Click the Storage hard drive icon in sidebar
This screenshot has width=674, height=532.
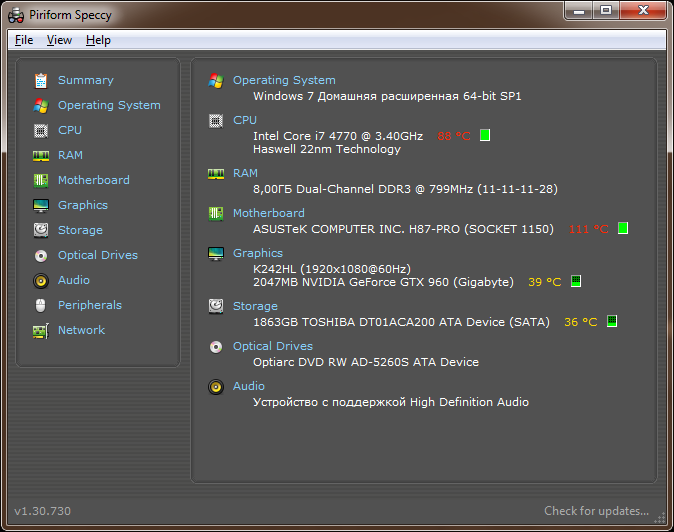tap(41, 230)
